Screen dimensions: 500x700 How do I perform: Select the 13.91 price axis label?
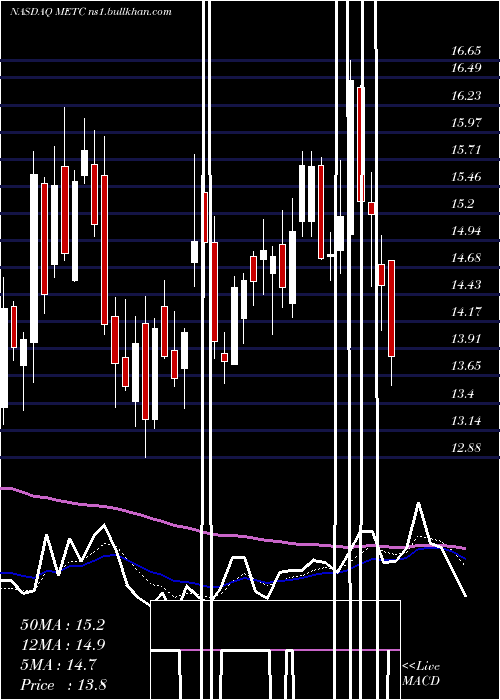(x=466, y=339)
